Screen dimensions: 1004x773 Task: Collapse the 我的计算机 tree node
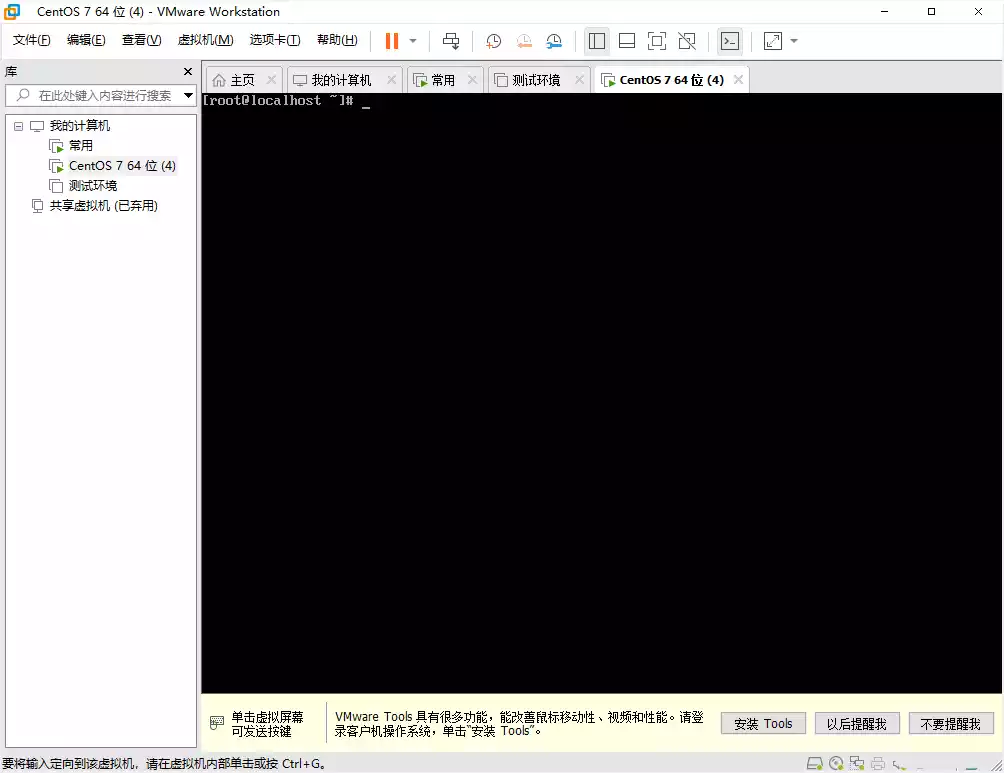18,126
